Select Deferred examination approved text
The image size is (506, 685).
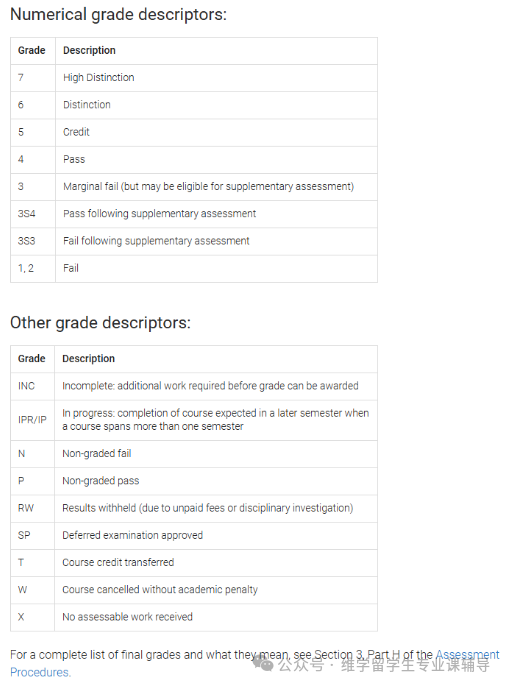click(132, 535)
